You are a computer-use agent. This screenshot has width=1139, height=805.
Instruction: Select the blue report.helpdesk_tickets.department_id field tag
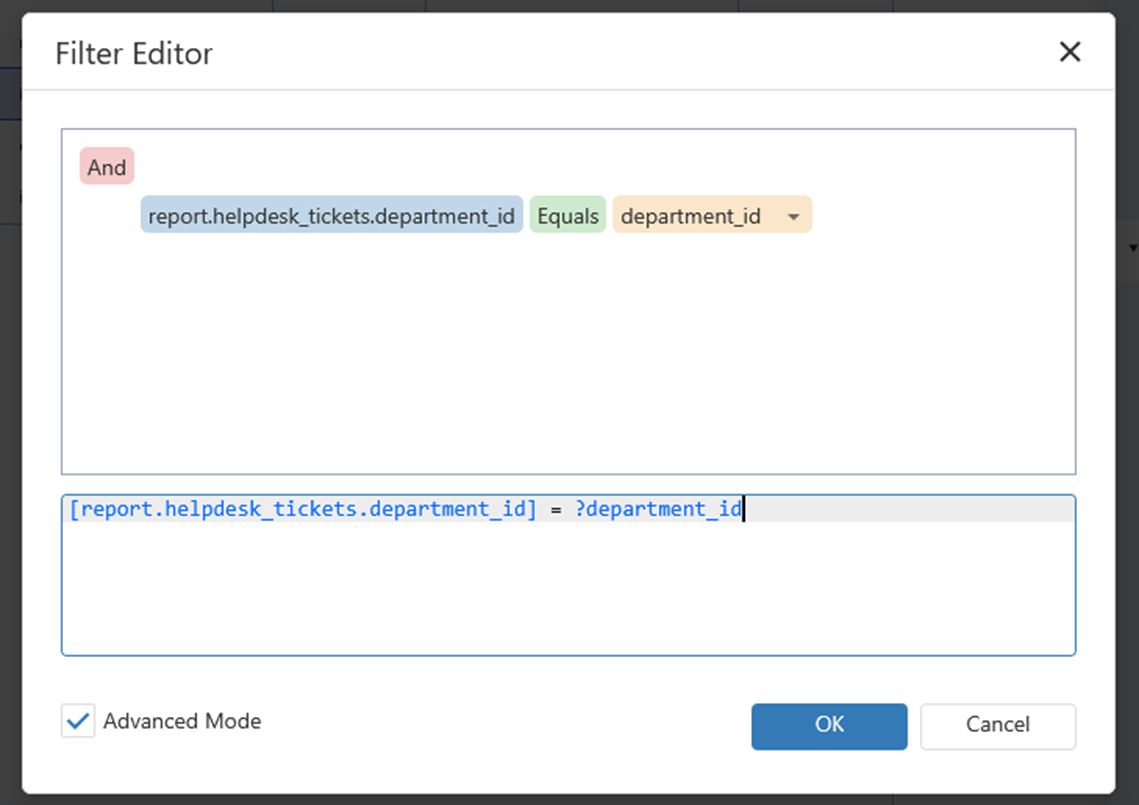click(331, 216)
